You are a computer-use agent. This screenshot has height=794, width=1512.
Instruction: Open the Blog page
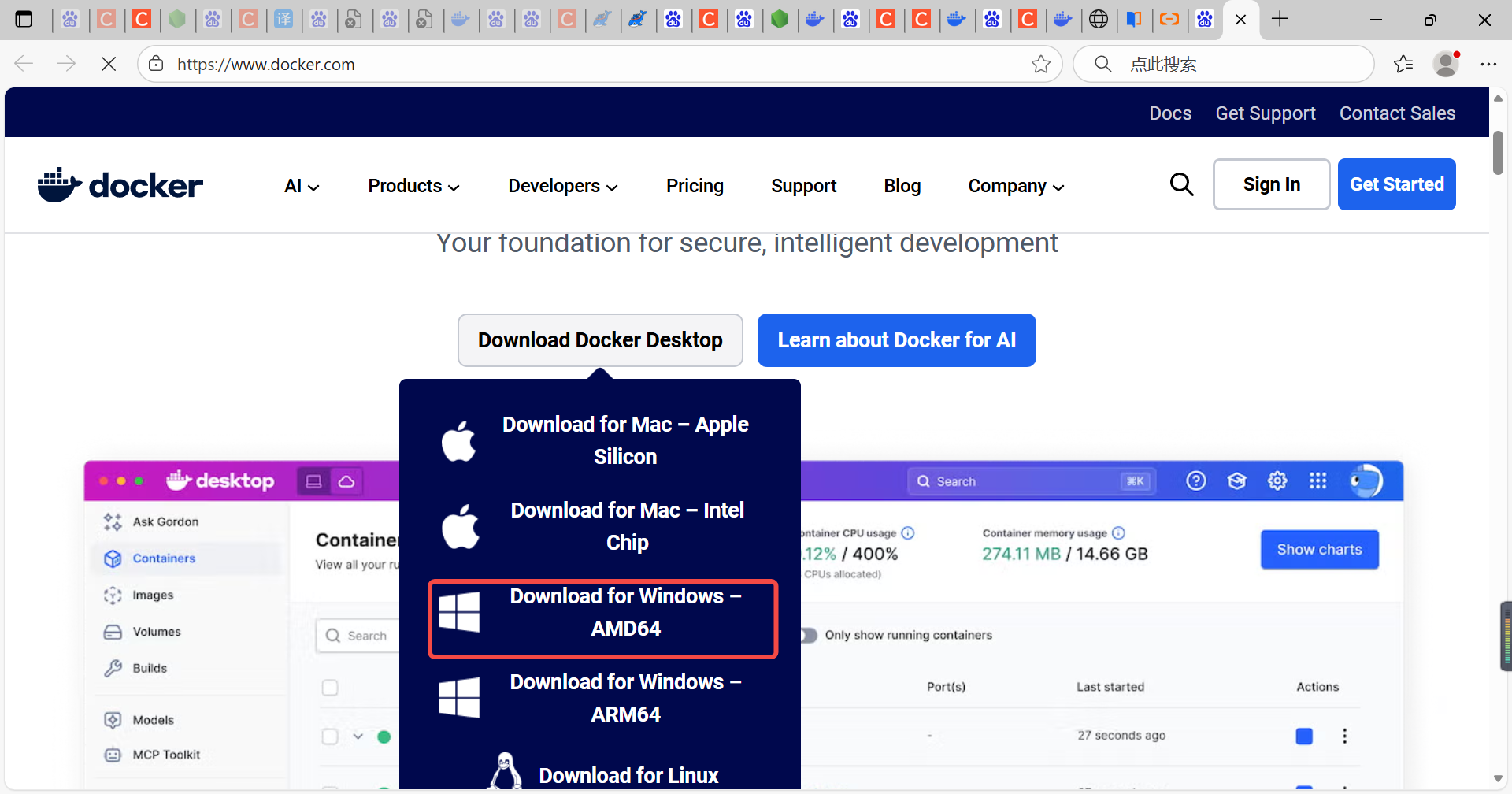click(902, 186)
